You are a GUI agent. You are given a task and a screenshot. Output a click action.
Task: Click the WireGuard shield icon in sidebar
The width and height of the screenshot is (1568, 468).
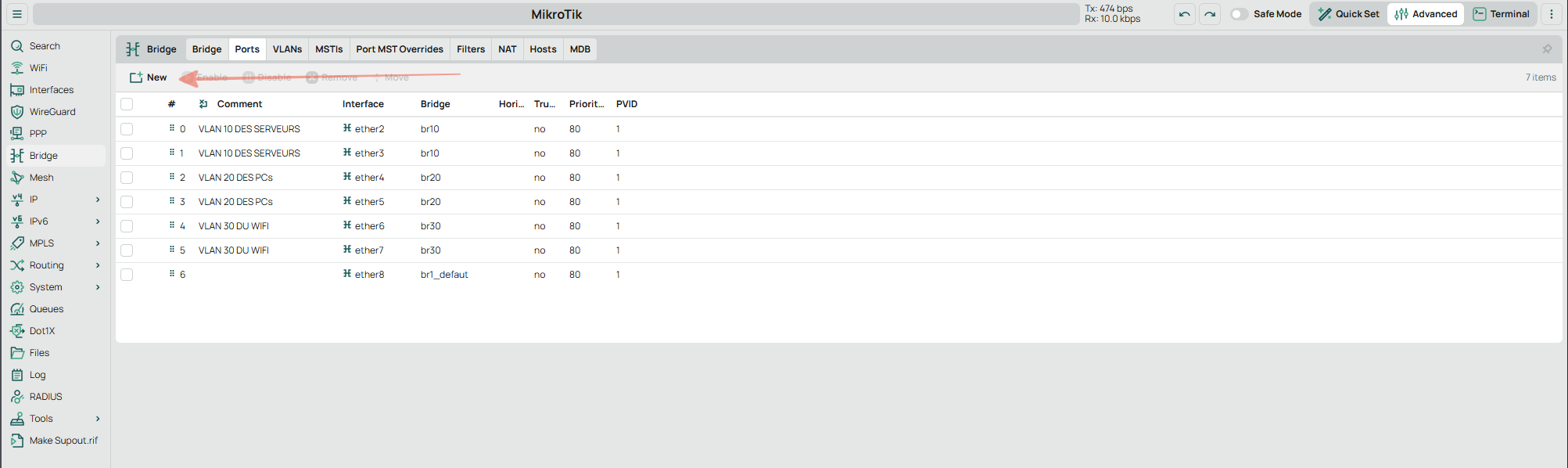[16, 112]
